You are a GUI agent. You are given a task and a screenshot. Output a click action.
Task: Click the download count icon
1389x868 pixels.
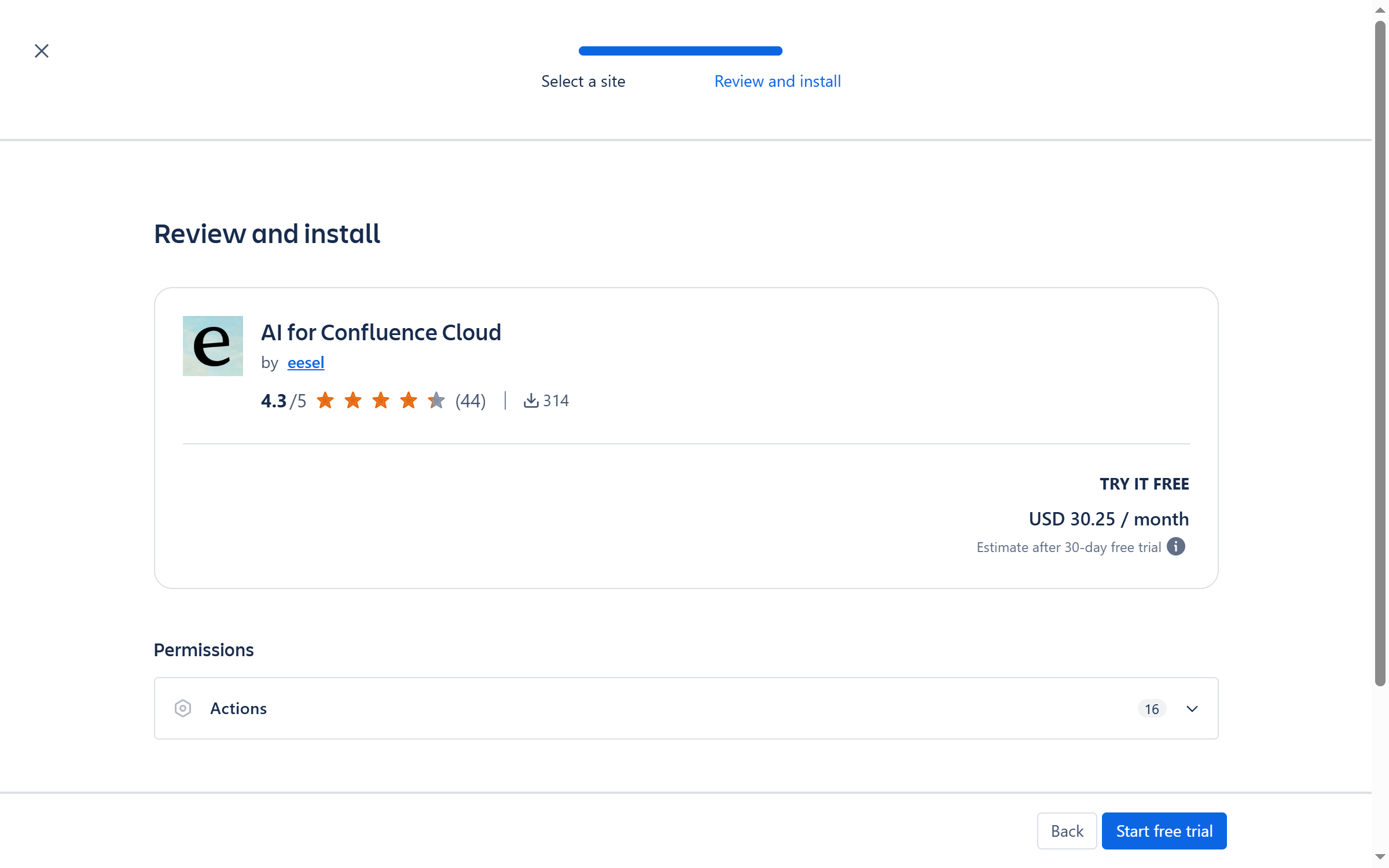(x=531, y=400)
